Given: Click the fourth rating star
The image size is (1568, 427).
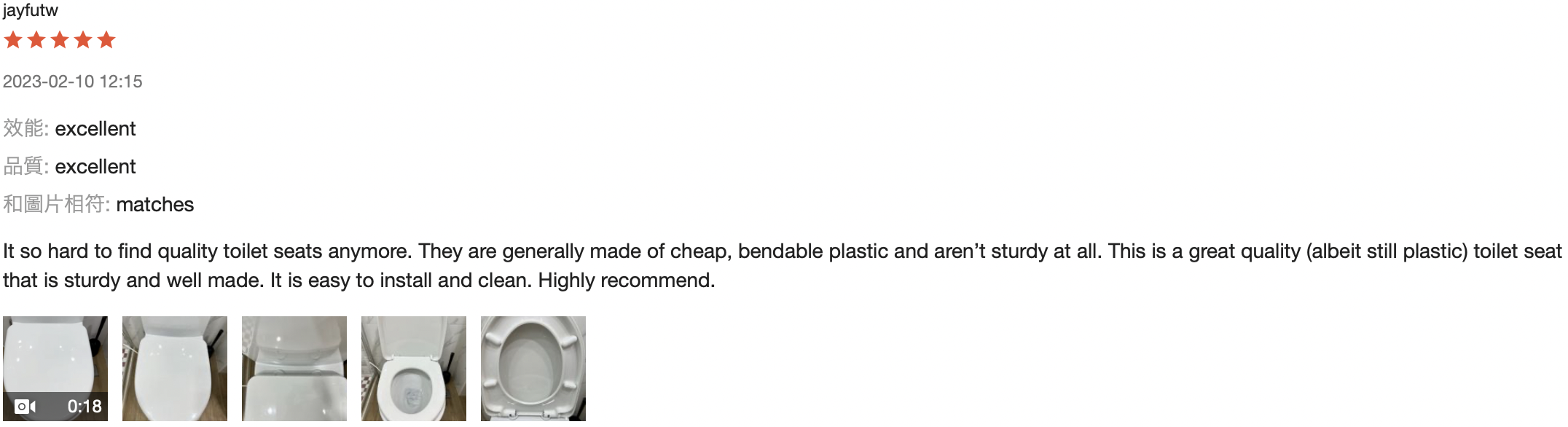Looking at the screenshot, I should click(x=83, y=40).
